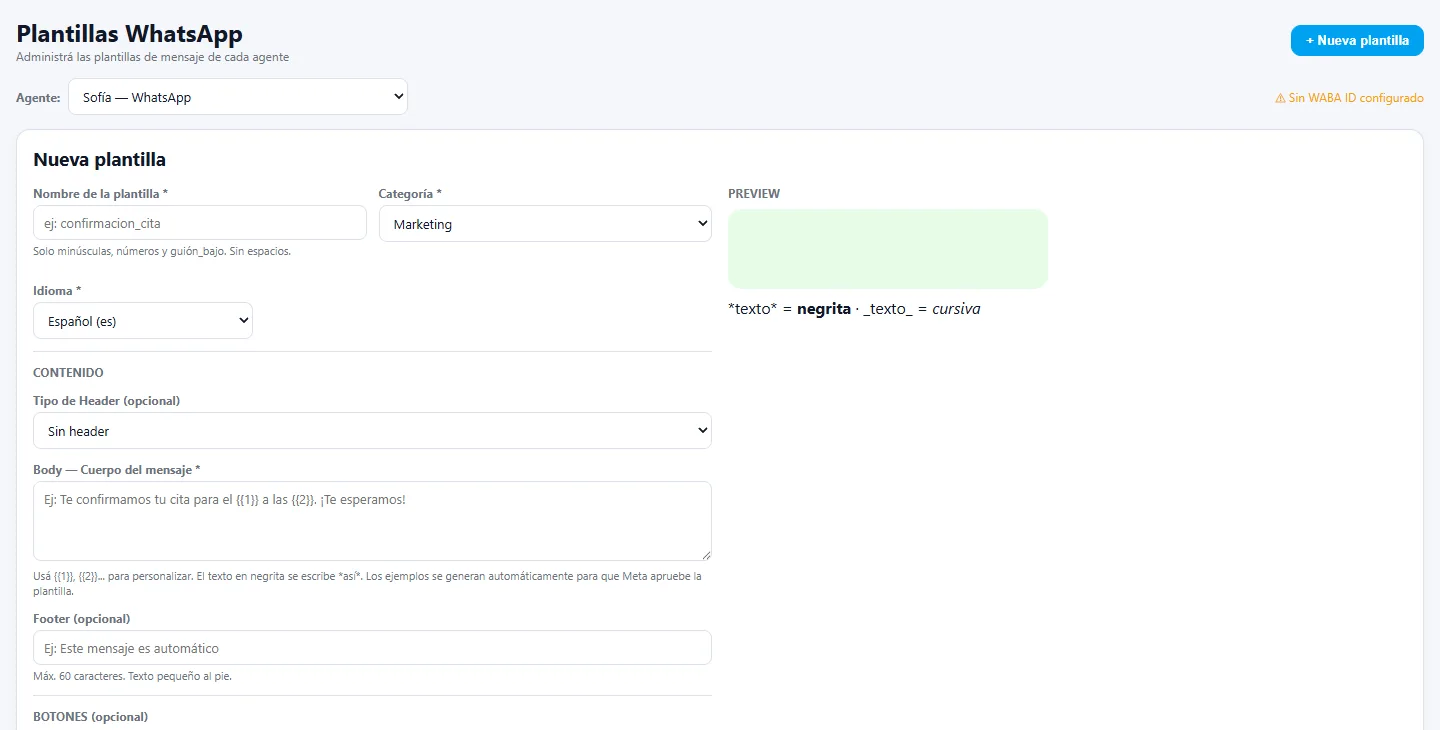Click the BOTONES (opcional) section label
Viewport: 1440px width, 730px height.
90,717
